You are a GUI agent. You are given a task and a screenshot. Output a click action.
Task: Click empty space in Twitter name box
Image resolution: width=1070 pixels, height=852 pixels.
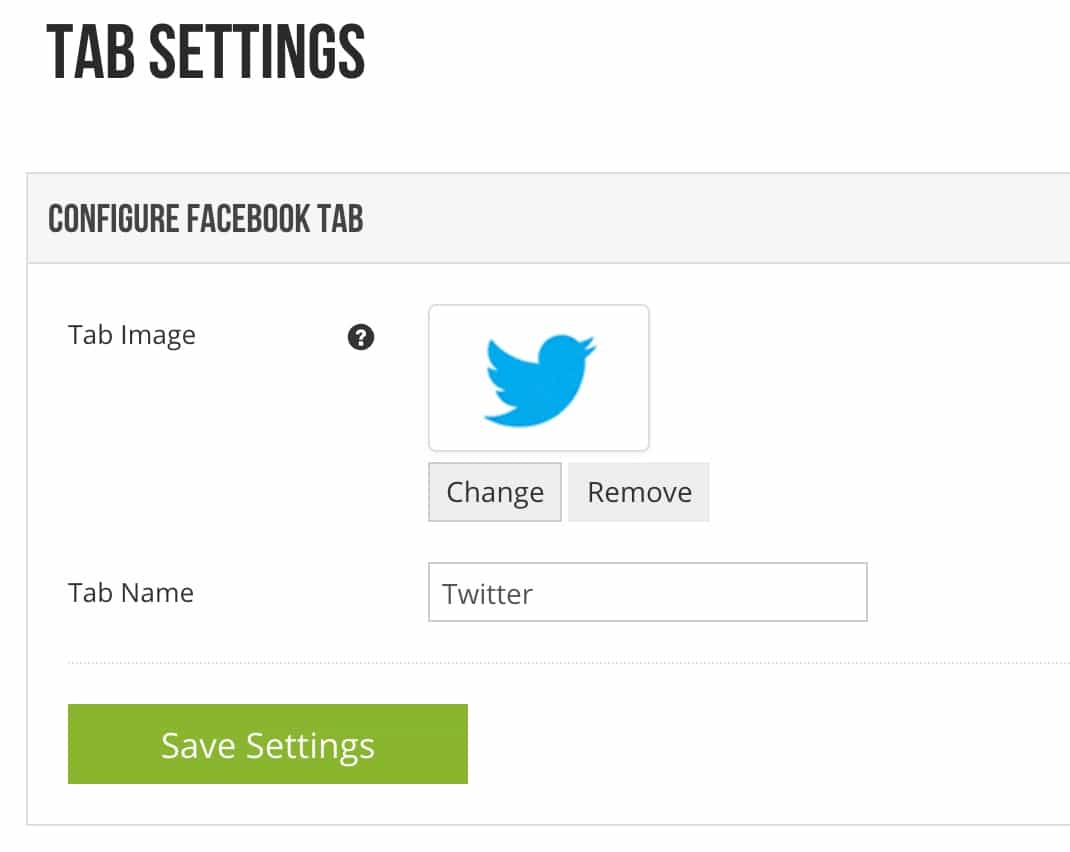703,592
